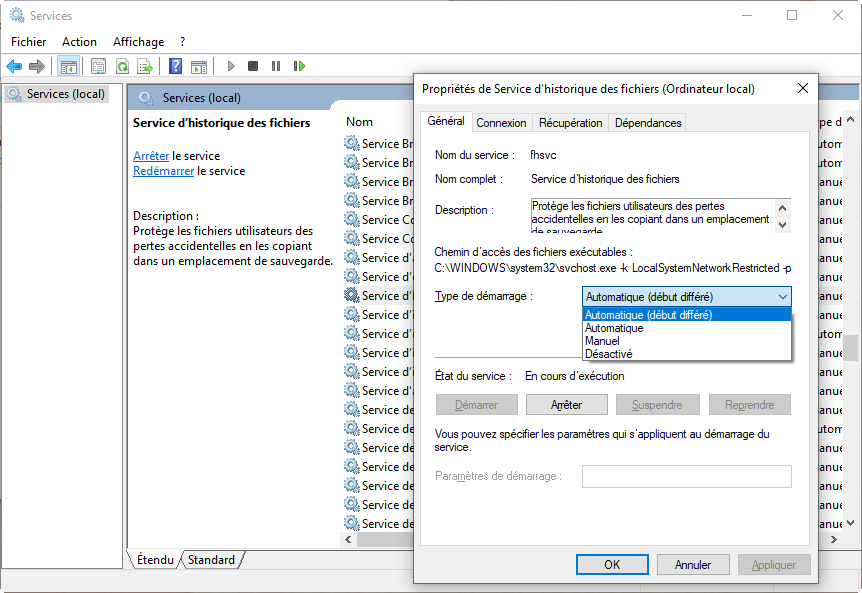Open the Affichage menu
Image resolution: width=862 pixels, height=593 pixels.
click(x=139, y=42)
